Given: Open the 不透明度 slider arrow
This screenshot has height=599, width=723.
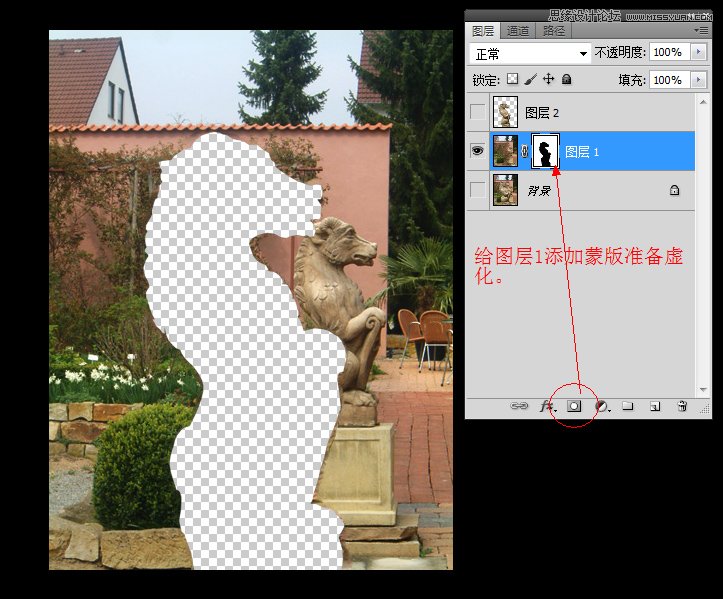Looking at the screenshot, I should [698, 52].
